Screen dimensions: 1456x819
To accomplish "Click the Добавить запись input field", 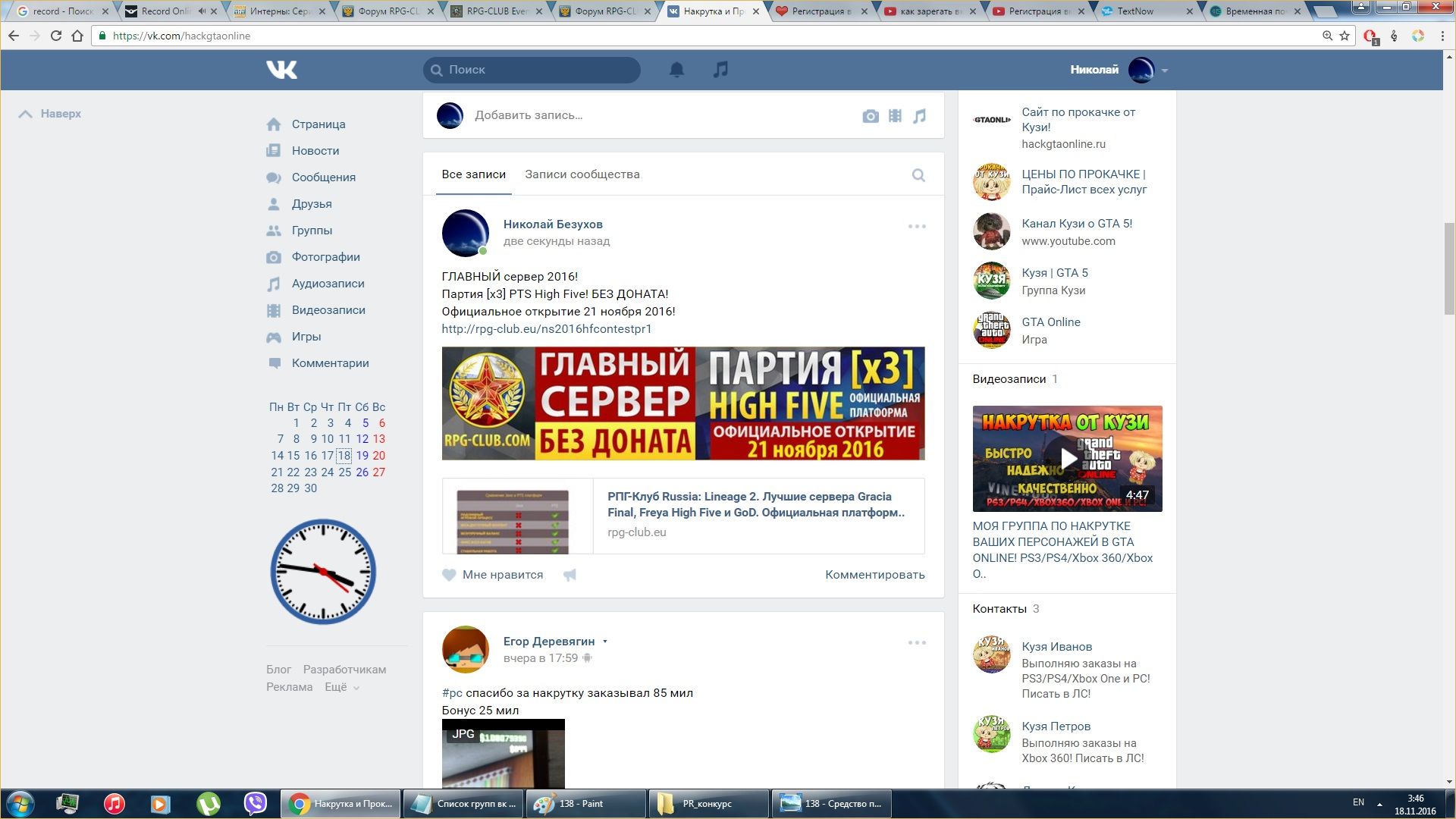I will [x=529, y=115].
